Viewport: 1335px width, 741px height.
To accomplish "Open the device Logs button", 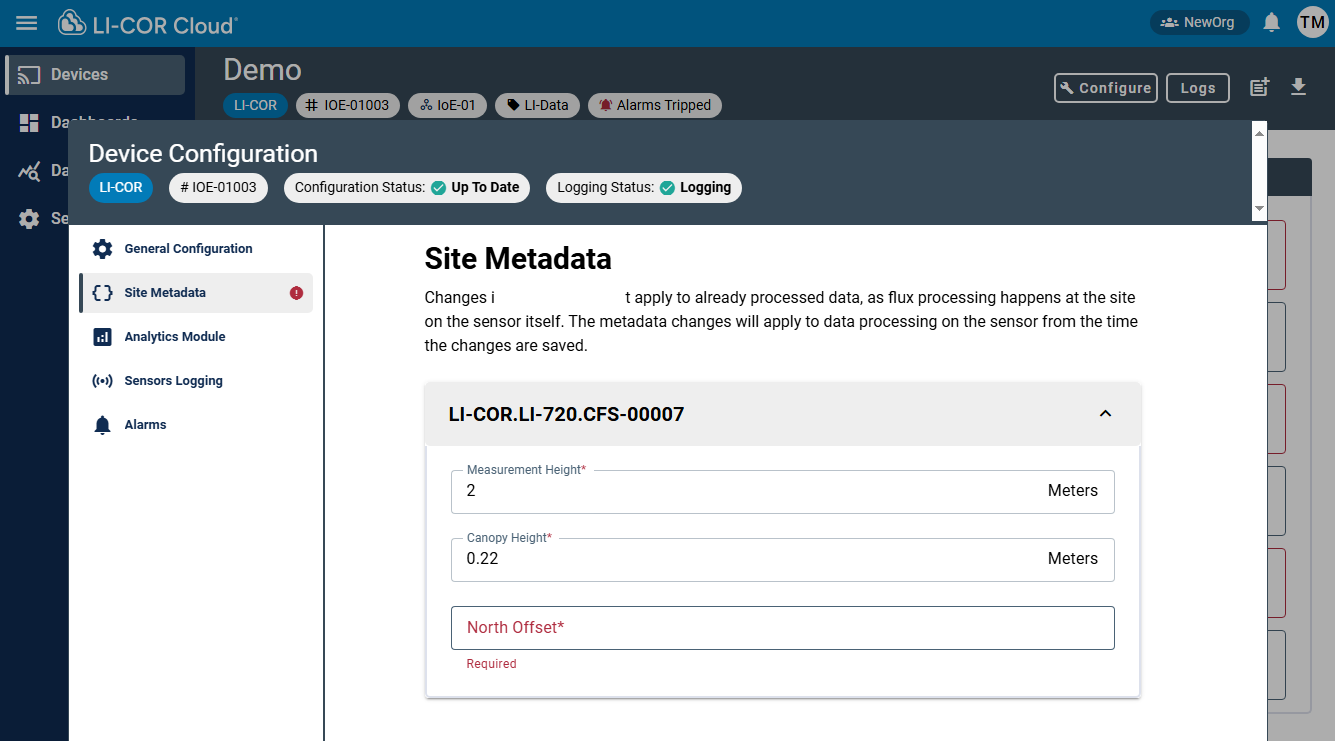I will tap(1197, 88).
